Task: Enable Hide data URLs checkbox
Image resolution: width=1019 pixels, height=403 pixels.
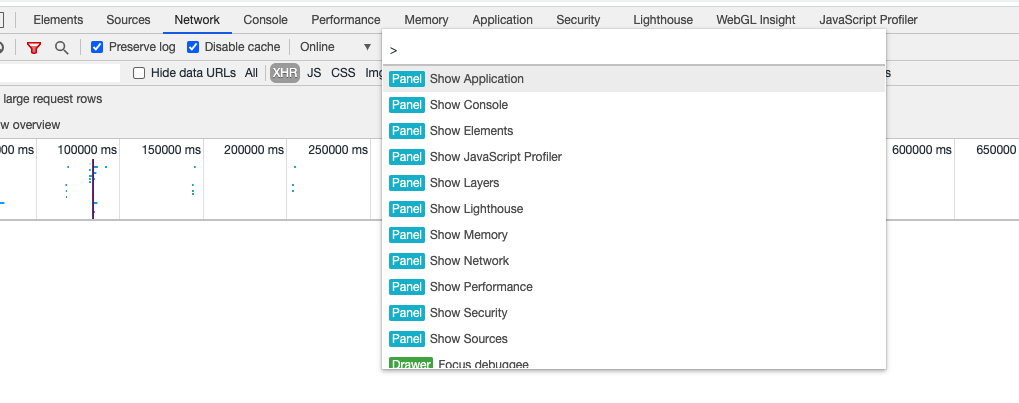Action: coord(139,73)
